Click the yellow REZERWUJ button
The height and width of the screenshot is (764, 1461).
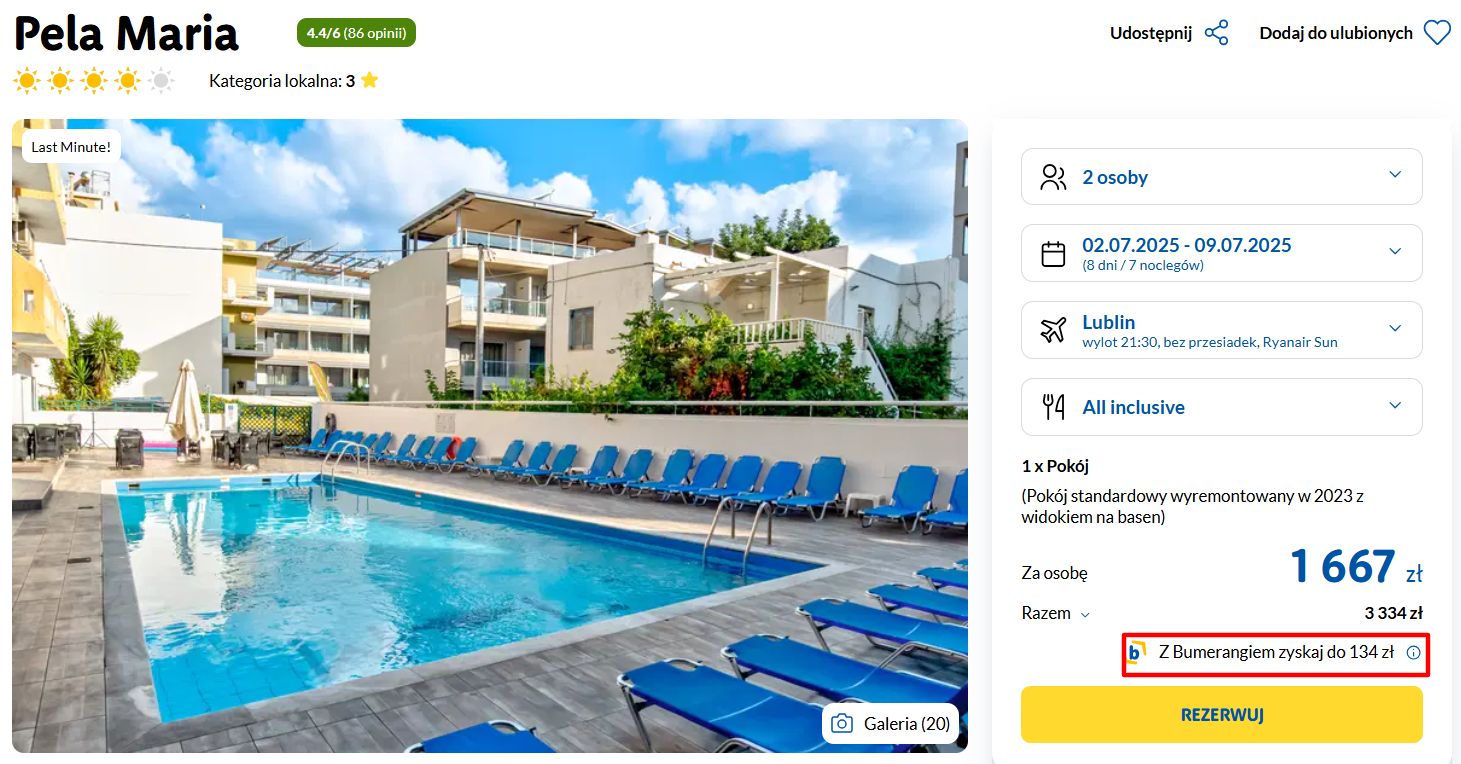click(x=1221, y=715)
